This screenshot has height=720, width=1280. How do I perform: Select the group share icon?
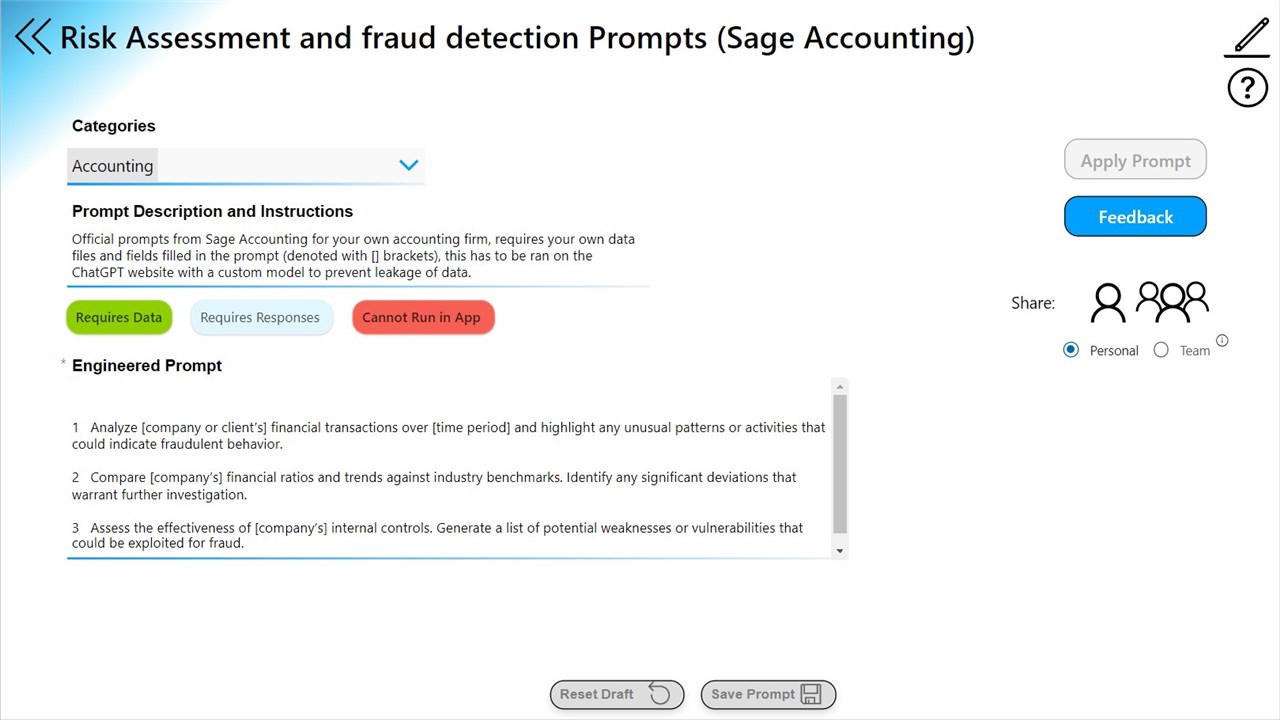click(1173, 301)
